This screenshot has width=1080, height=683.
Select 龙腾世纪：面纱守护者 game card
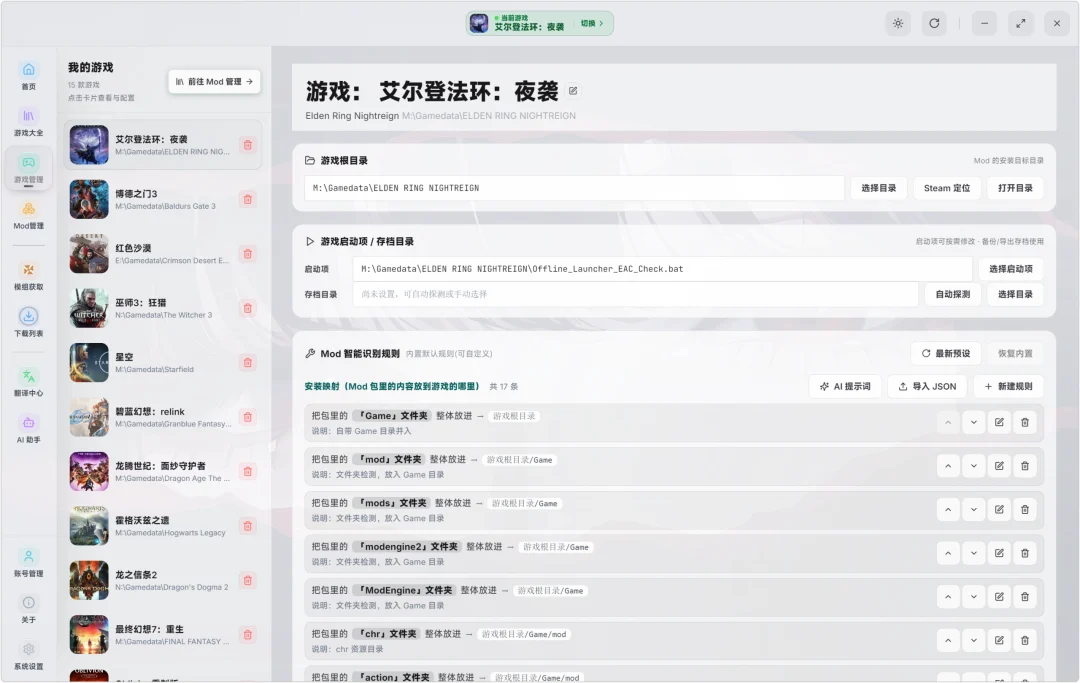(163, 471)
